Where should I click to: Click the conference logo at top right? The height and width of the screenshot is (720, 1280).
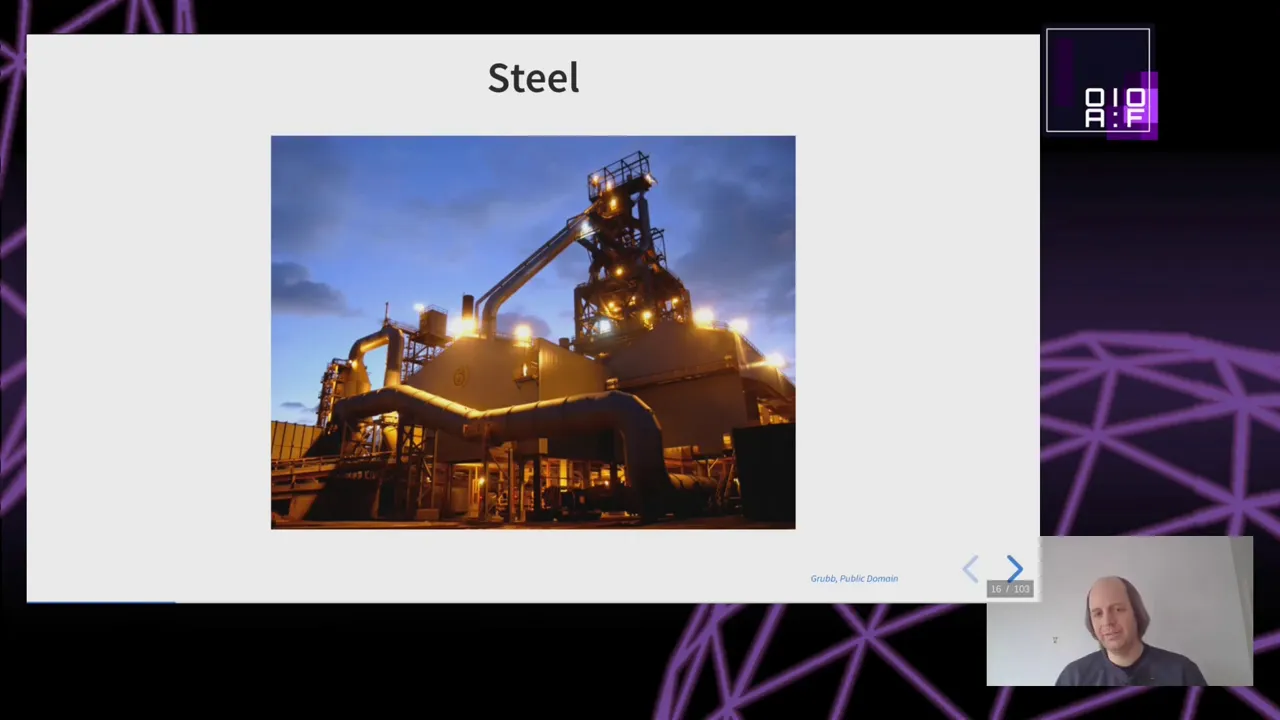tap(1100, 82)
